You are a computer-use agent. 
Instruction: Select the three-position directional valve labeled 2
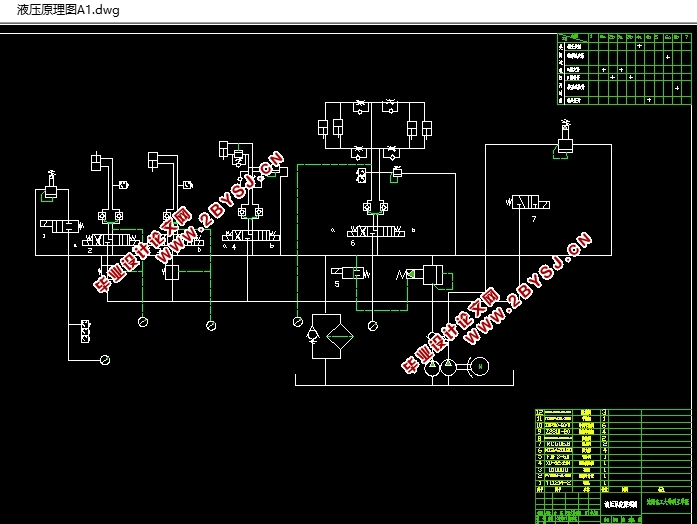(x=111, y=240)
